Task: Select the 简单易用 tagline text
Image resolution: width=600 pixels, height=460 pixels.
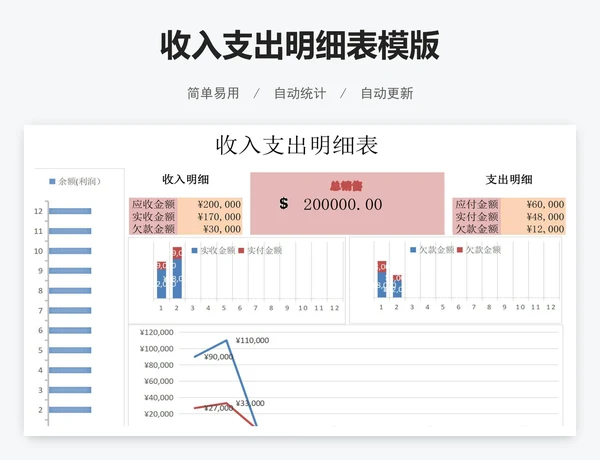Action: point(213,93)
